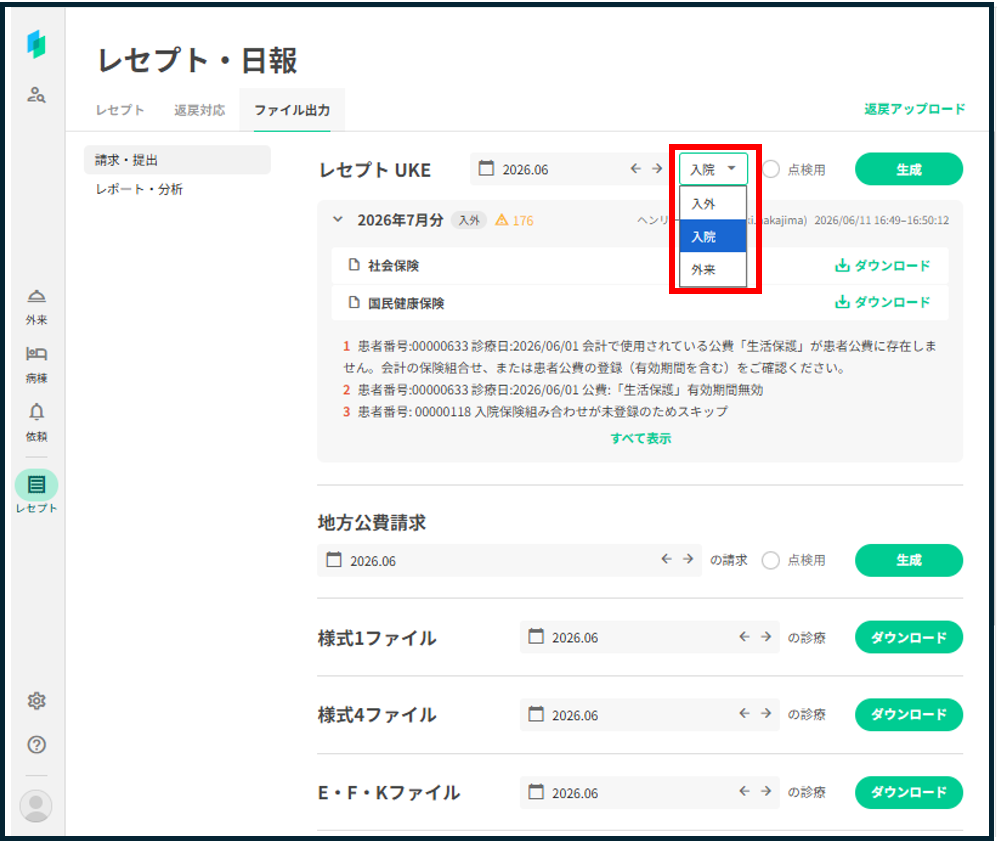This screenshot has height=841, width=997.
Task: Click the 2026年7月分 heading text
Action: 400,220
